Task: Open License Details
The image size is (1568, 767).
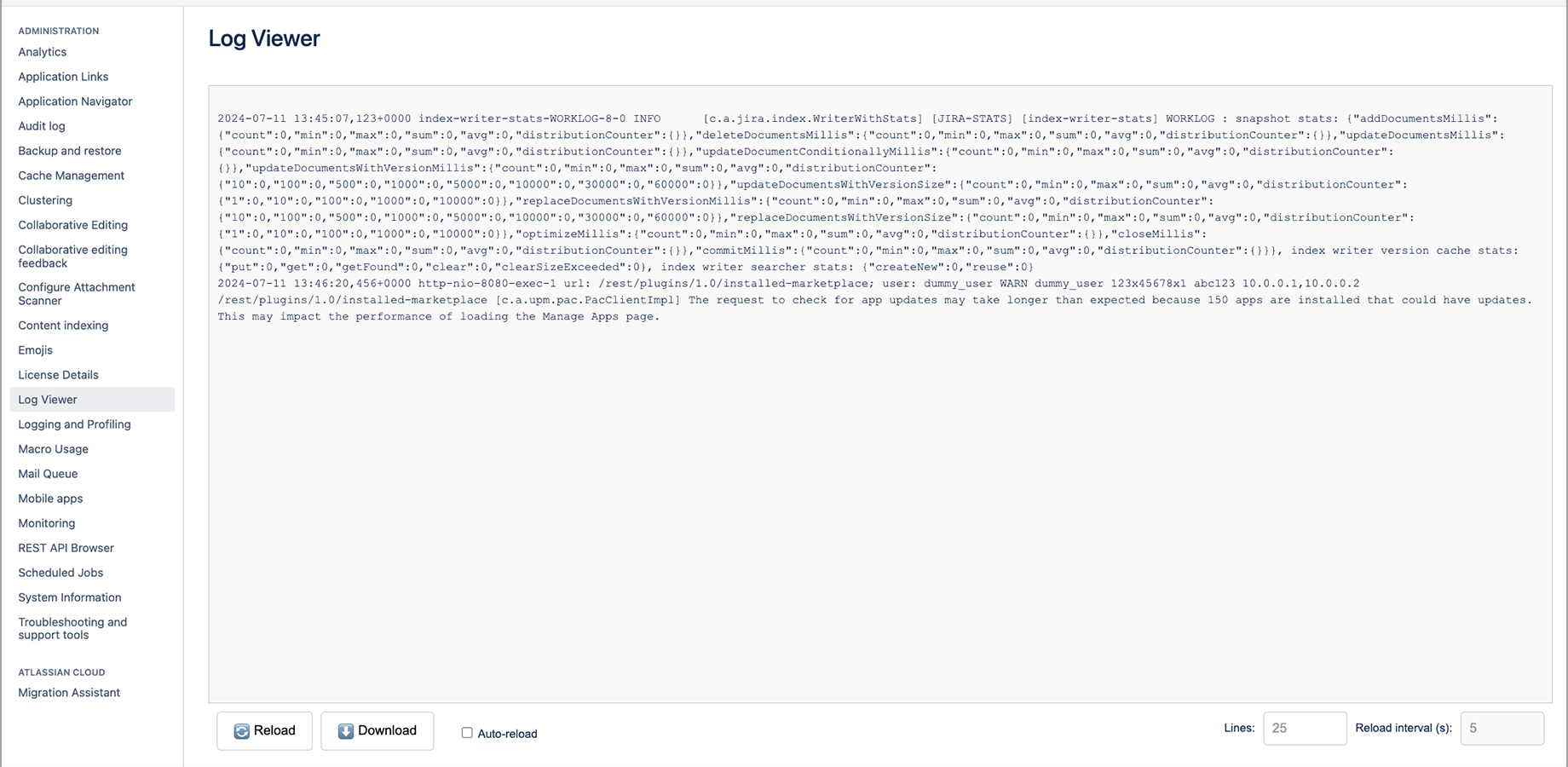Action: 59,375
